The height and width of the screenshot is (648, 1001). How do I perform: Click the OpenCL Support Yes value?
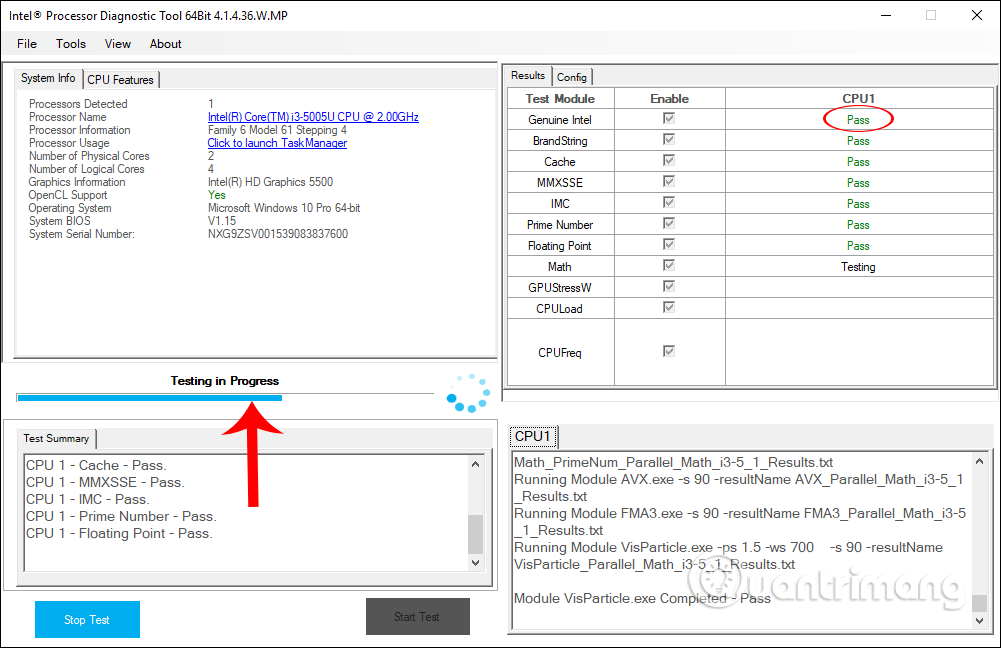click(216, 195)
